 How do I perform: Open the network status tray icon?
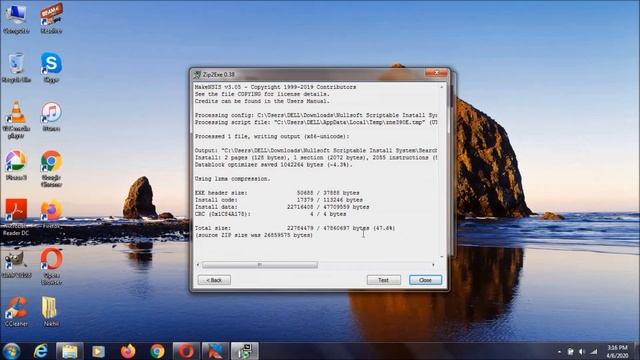tap(594, 351)
